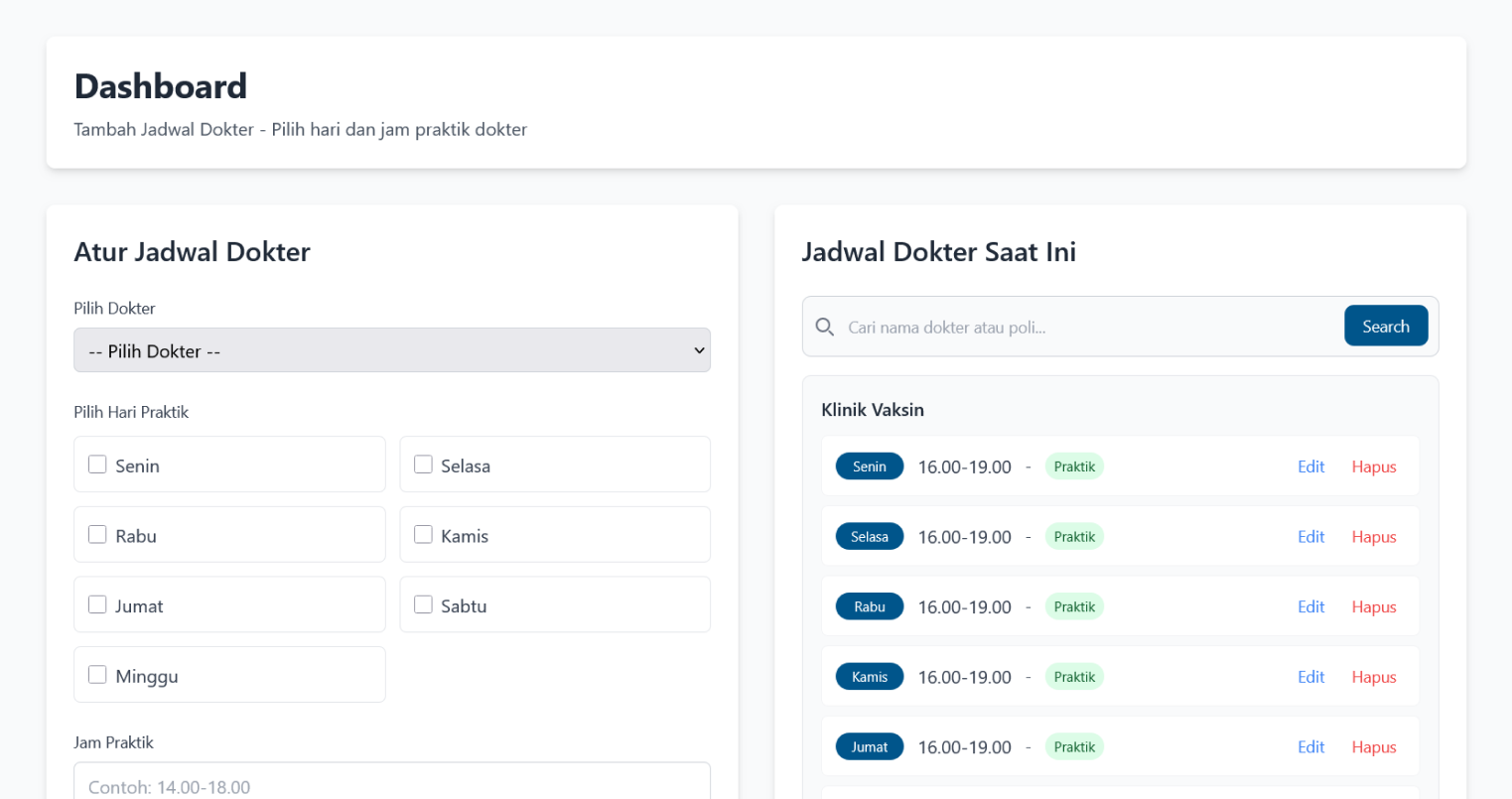The width and height of the screenshot is (1512, 799).
Task: Click Hapus on the Selasa schedule row
Action: [1374, 536]
